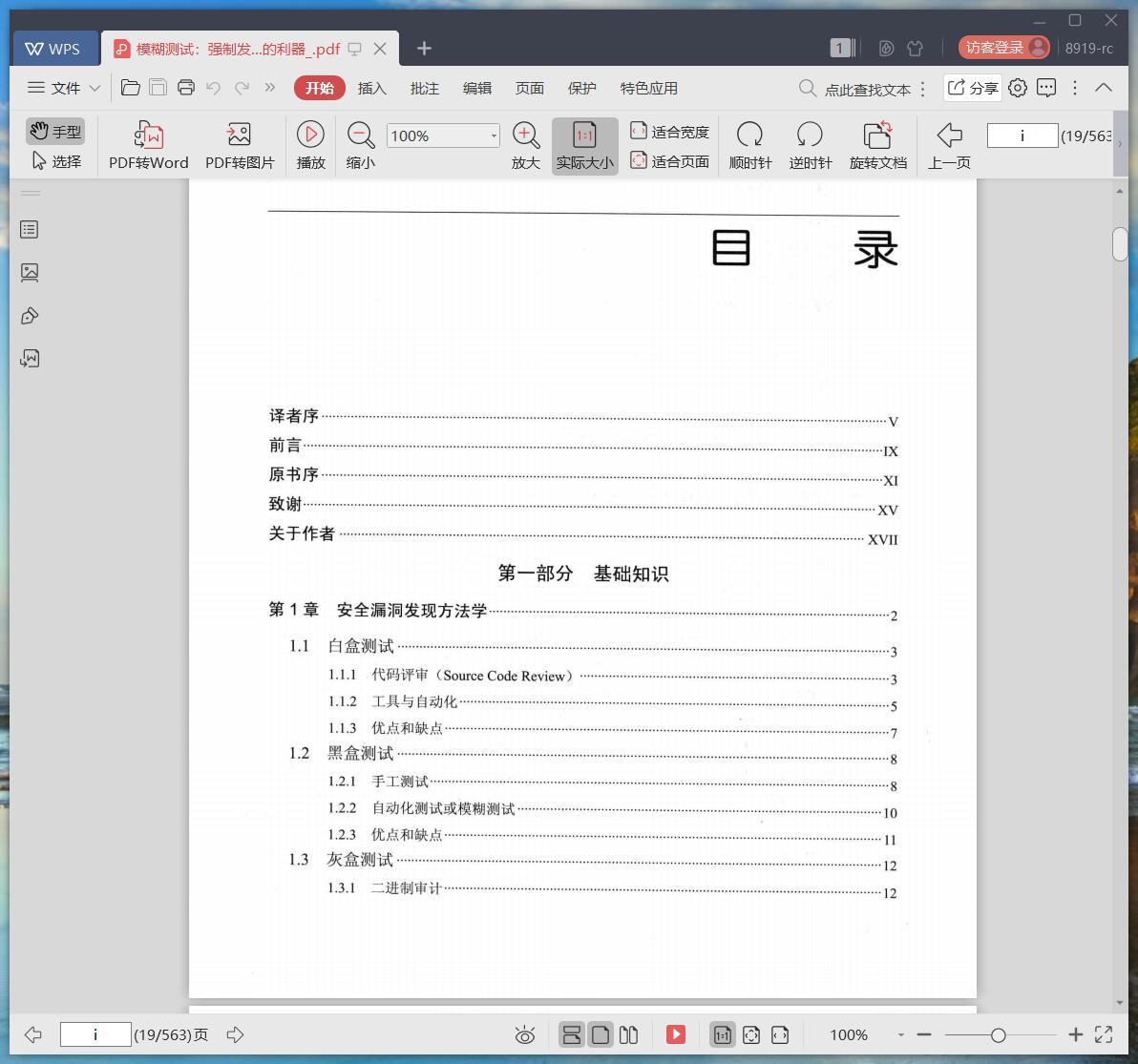
Task: Select the Hand tool (手型)
Action: [56, 132]
